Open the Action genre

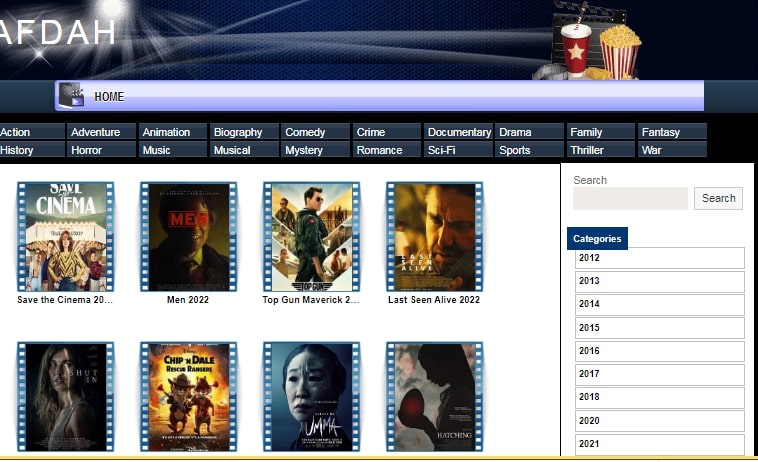point(32,132)
